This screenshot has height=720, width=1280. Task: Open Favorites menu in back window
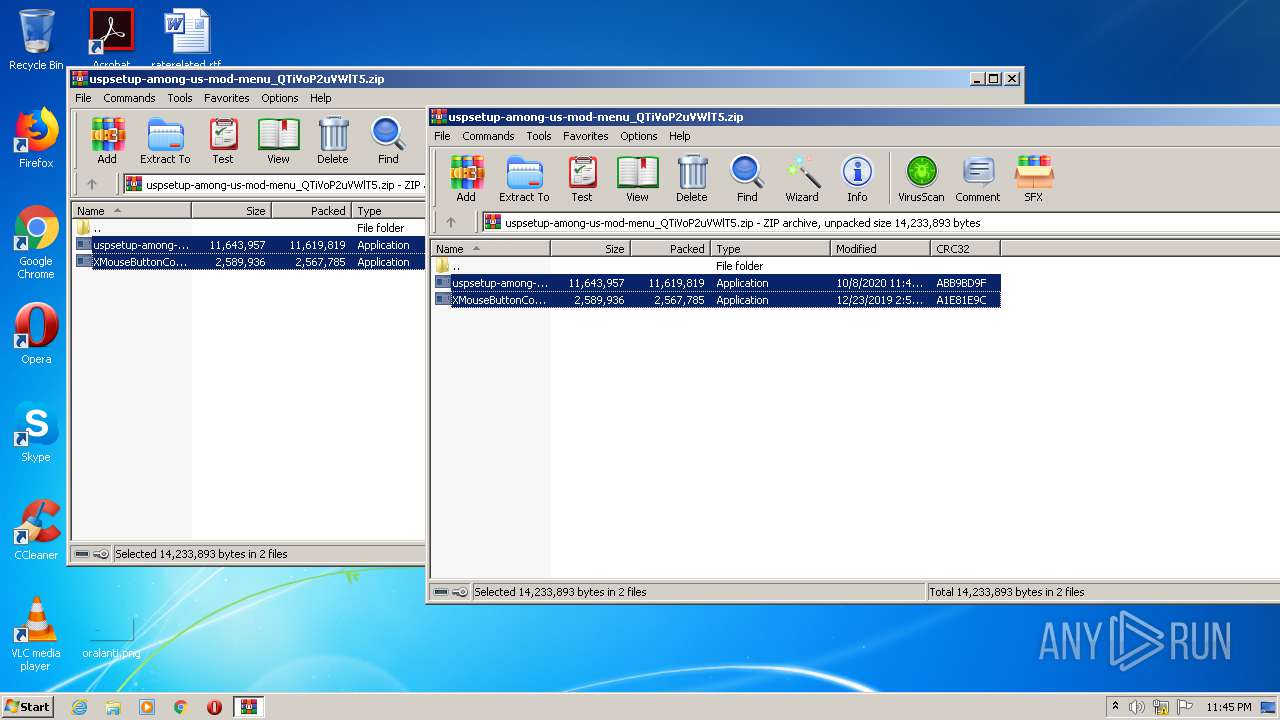(x=226, y=98)
